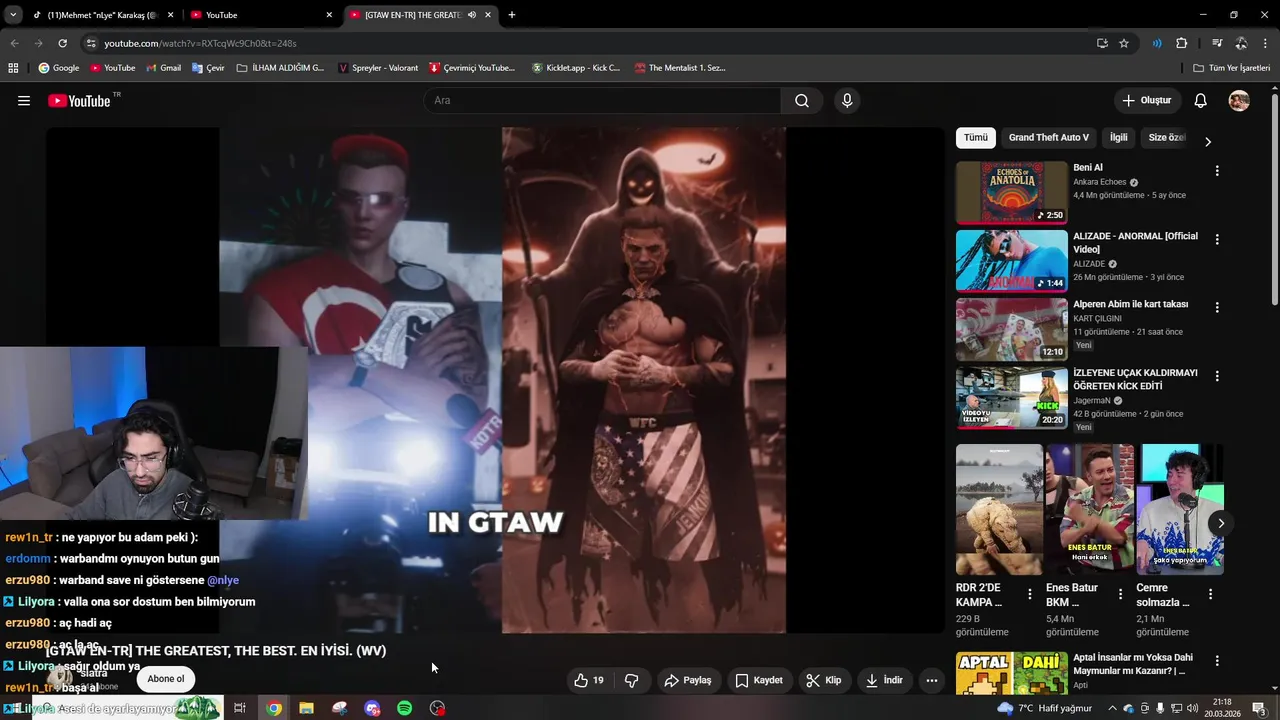Open Chrome three-dot menu

tap(1266, 43)
